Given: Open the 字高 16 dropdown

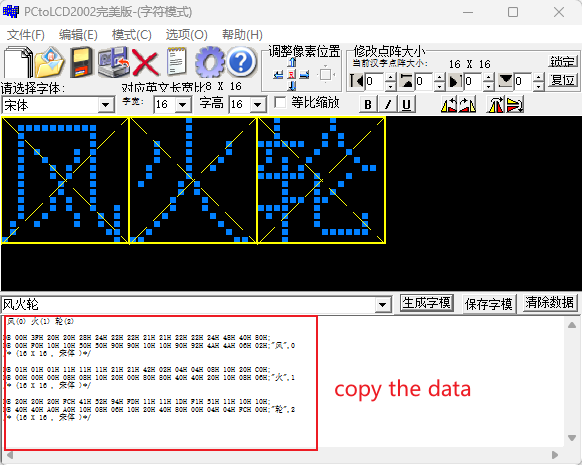Looking at the screenshot, I should 258,104.
